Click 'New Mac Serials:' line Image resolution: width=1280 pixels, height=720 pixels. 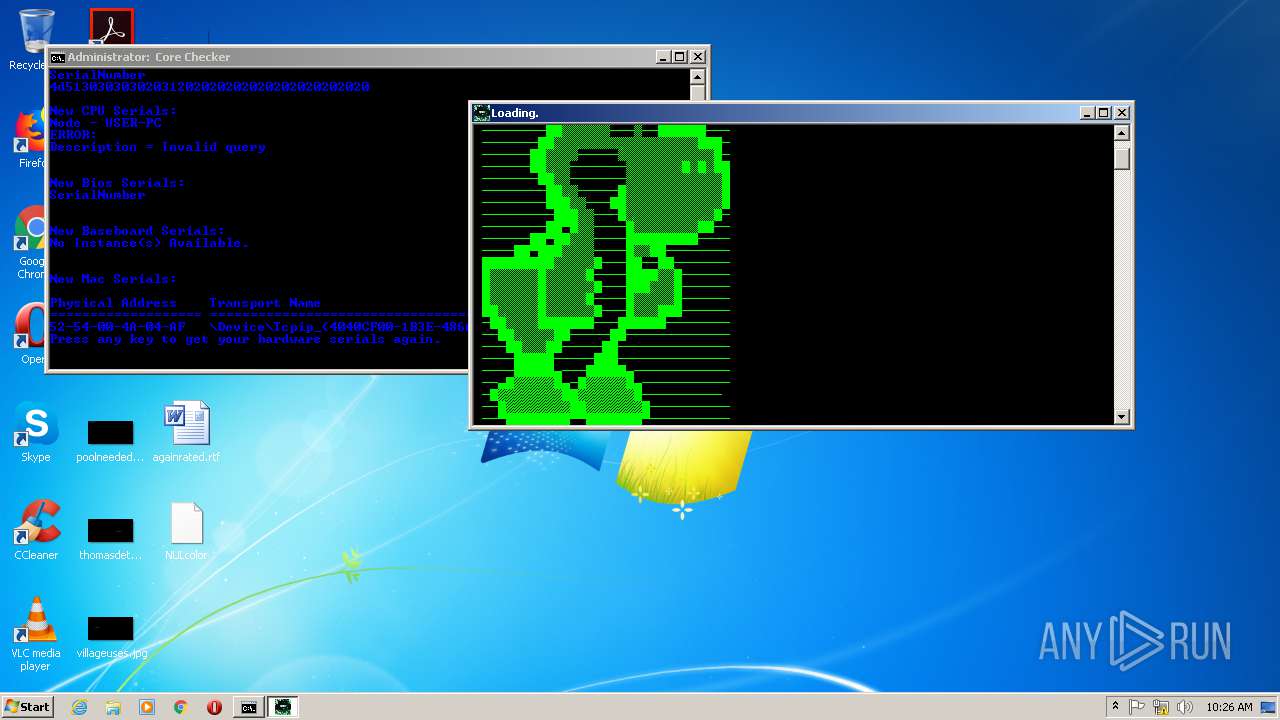[x=113, y=279]
